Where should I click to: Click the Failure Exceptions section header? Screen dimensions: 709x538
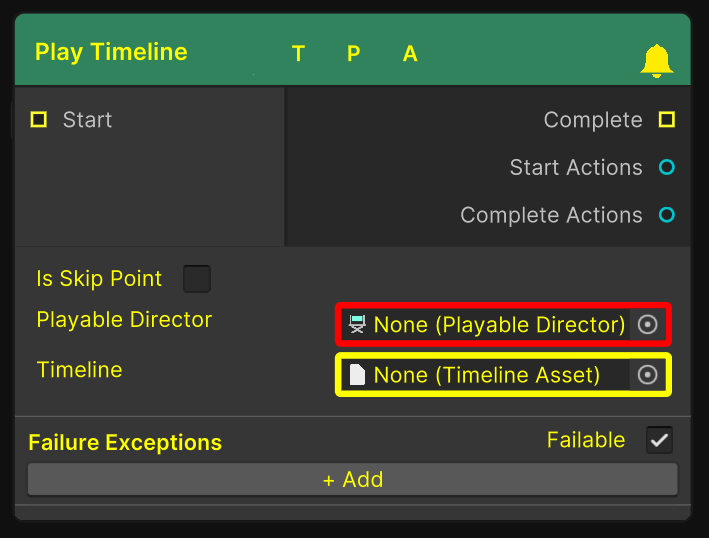click(125, 442)
